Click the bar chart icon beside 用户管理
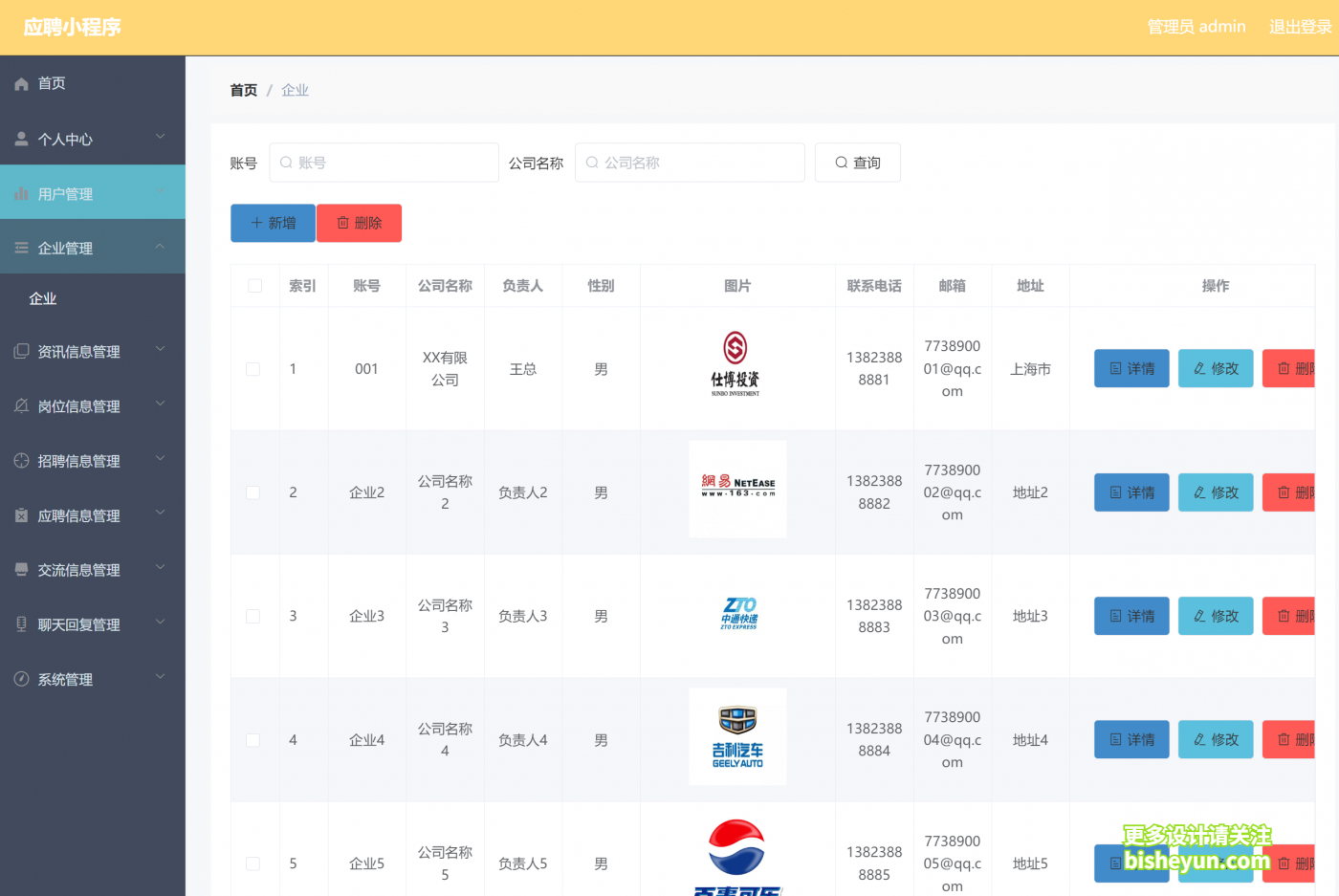 (21, 194)
